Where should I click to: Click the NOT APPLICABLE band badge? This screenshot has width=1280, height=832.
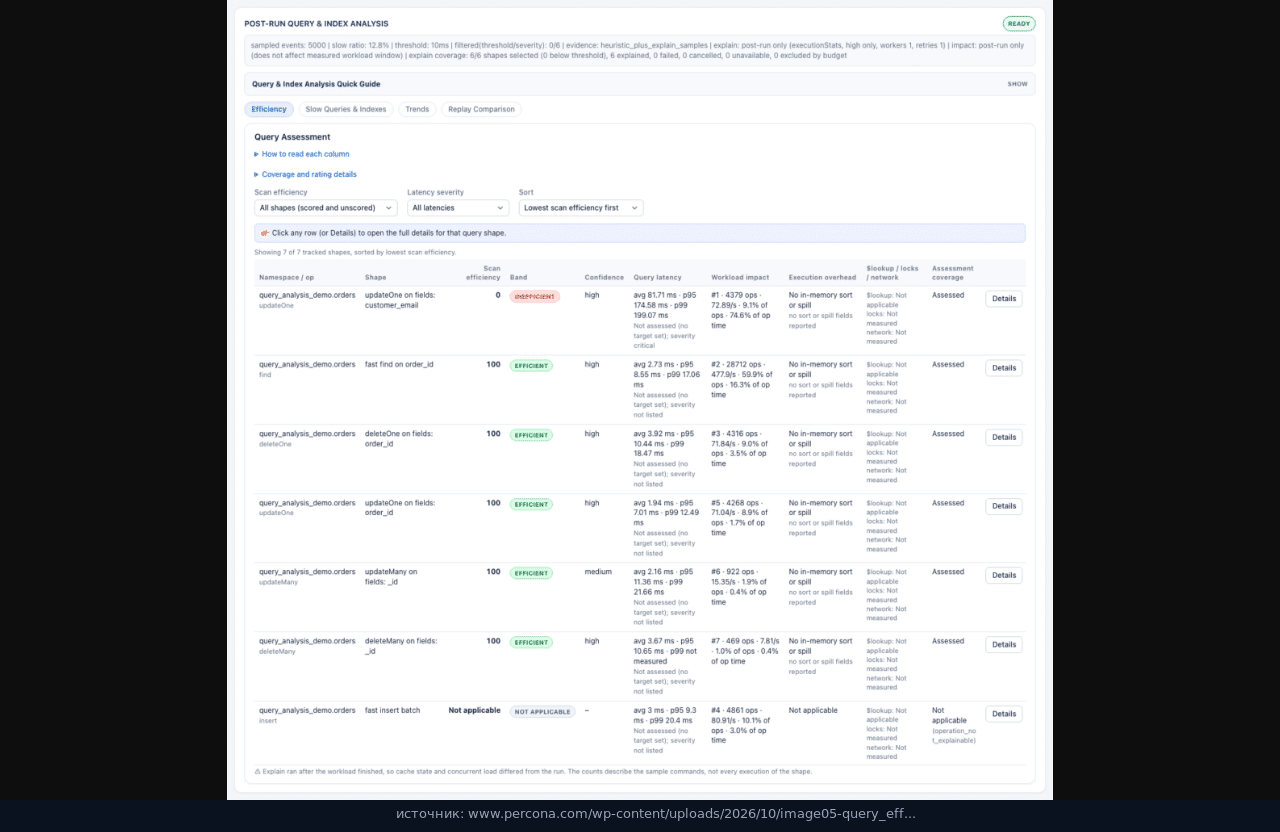tap(543, 712)
